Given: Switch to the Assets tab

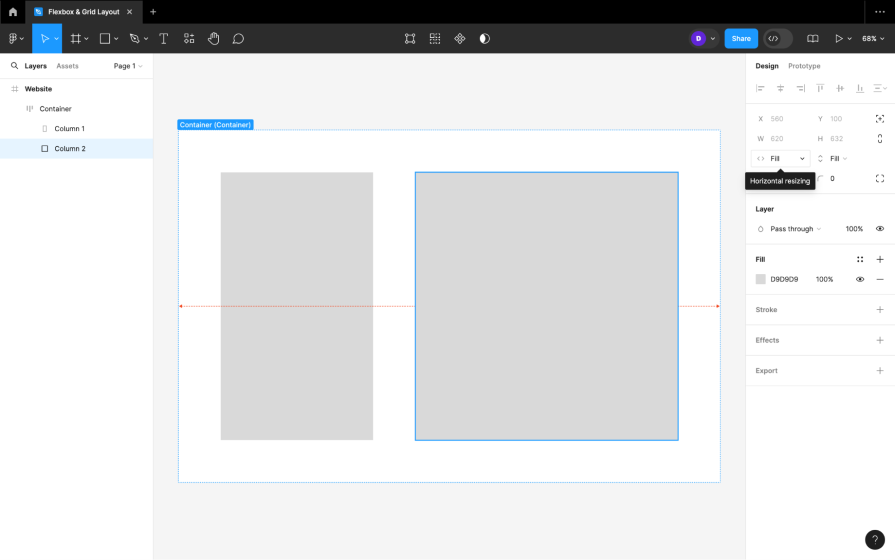Looking at the screenshot, I should 67,66.
